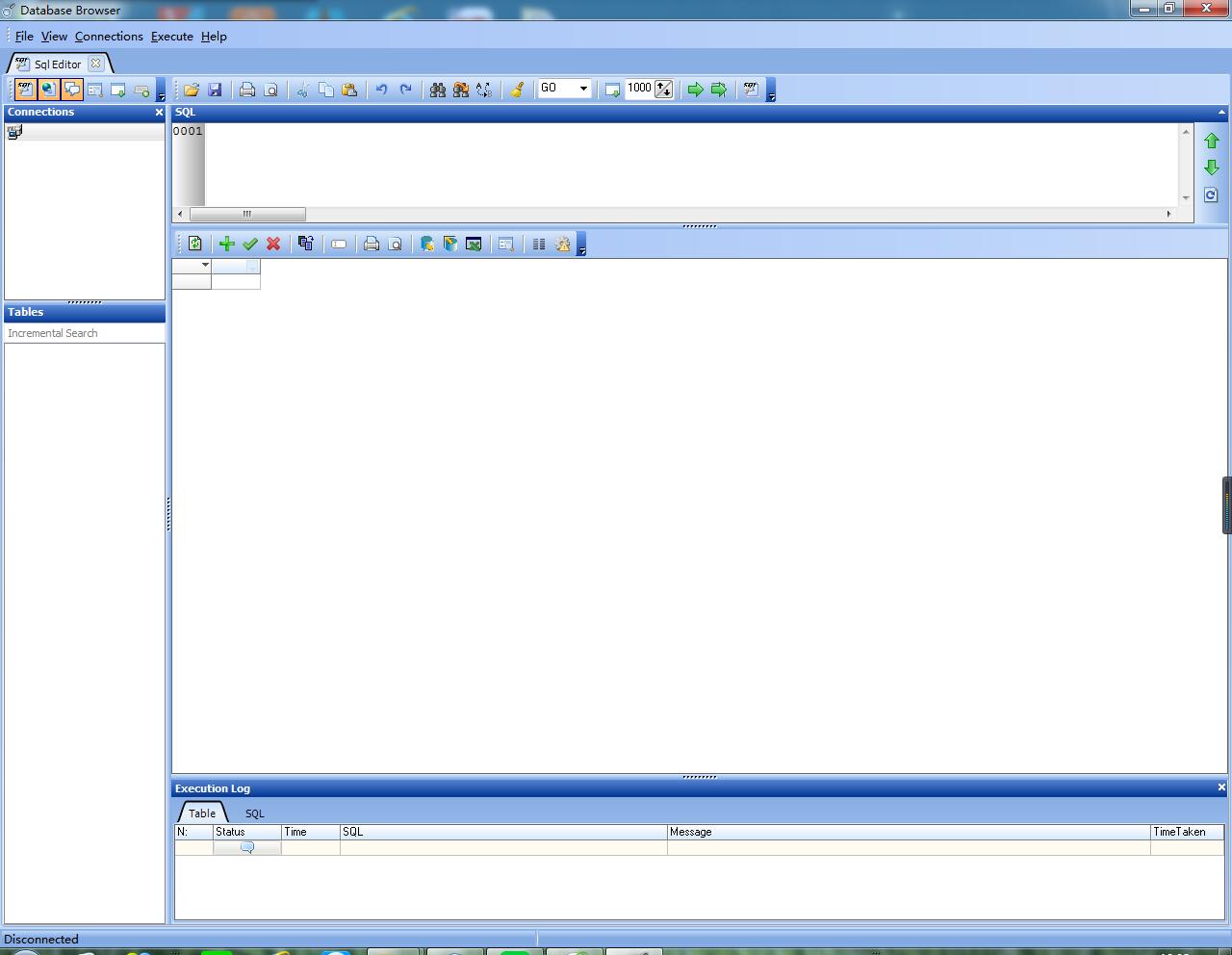Viewport: 1232px width, 955px height.
Task: Save the SQL script with floppy icon
Action: [x=215, y=90]
